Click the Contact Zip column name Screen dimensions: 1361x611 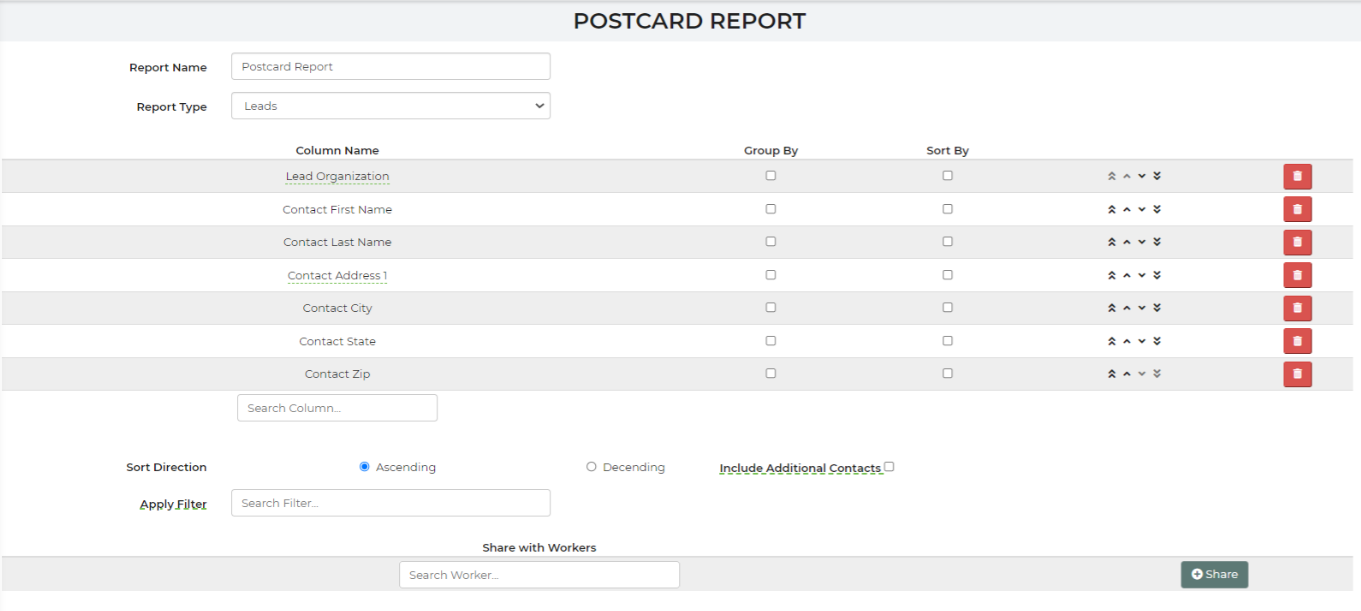337,374
